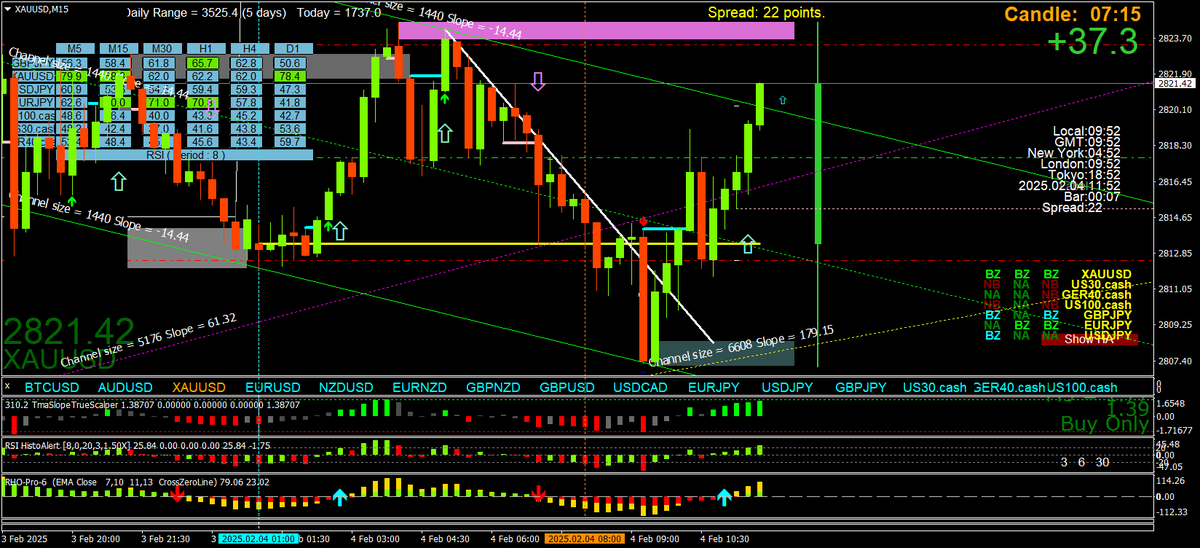The width and height of the screenshot is (1200, 548).
Task: Click the green 71.0 RSI cell under M30
Action: coord(158,102)
